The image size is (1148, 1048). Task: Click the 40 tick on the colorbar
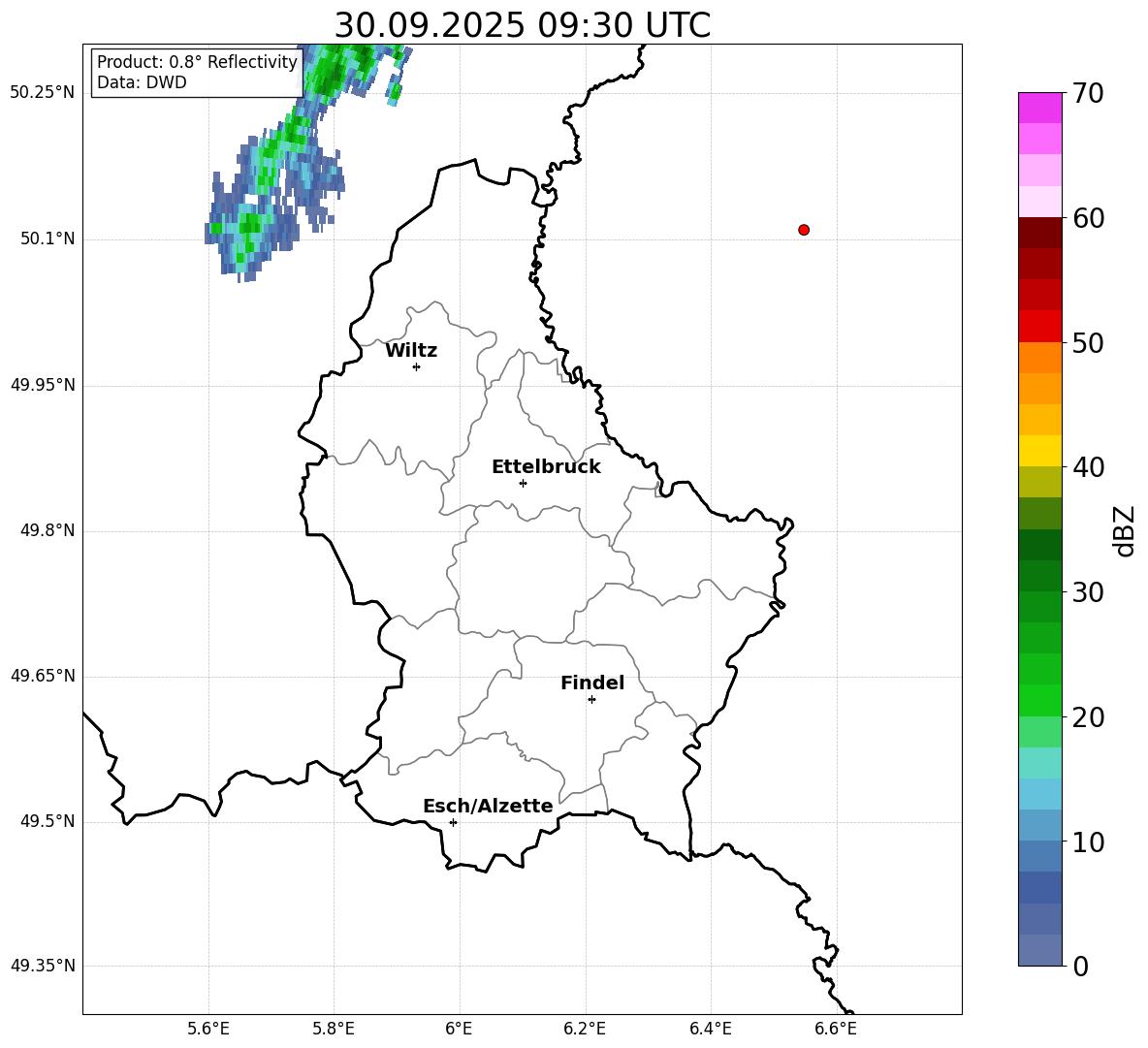(x=1088, y=467)
